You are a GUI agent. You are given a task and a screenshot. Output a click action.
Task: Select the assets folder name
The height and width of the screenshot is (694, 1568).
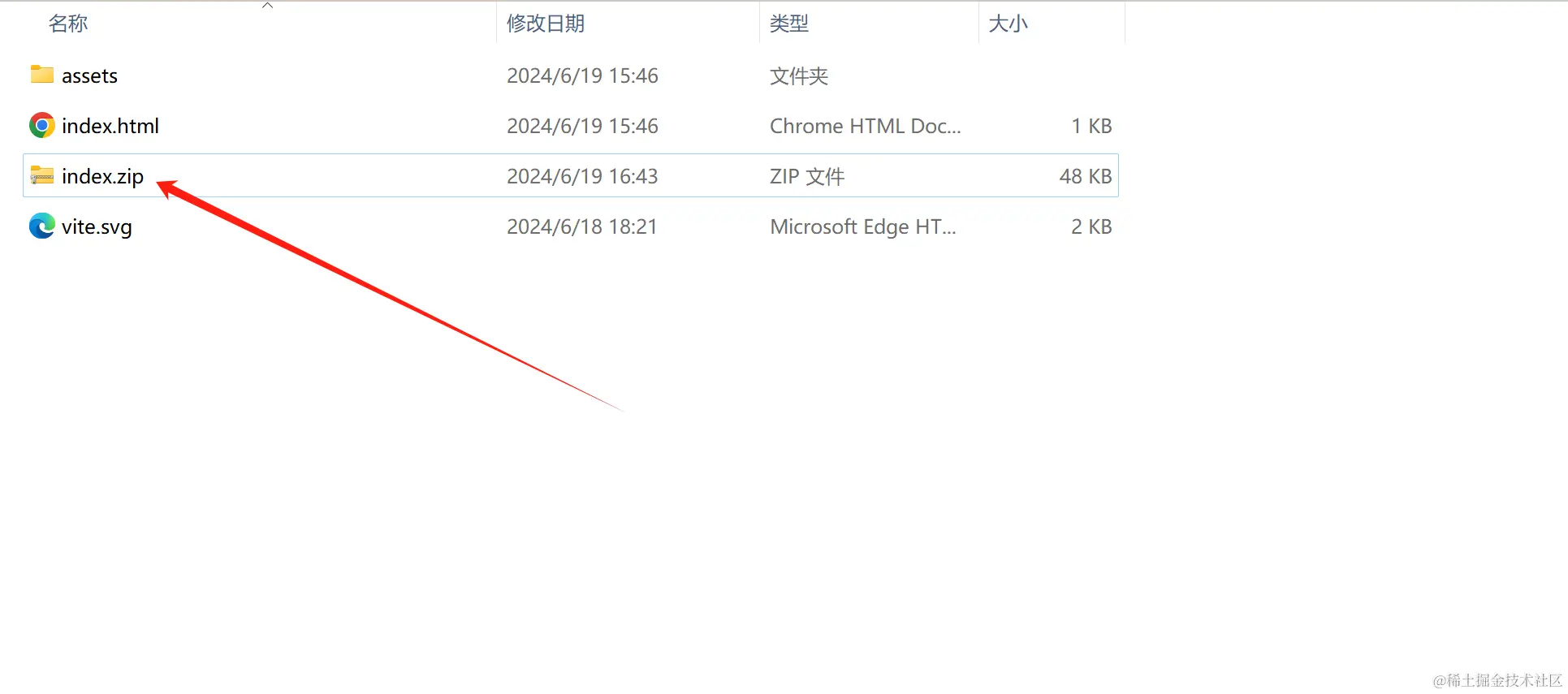tap(89, 76)
